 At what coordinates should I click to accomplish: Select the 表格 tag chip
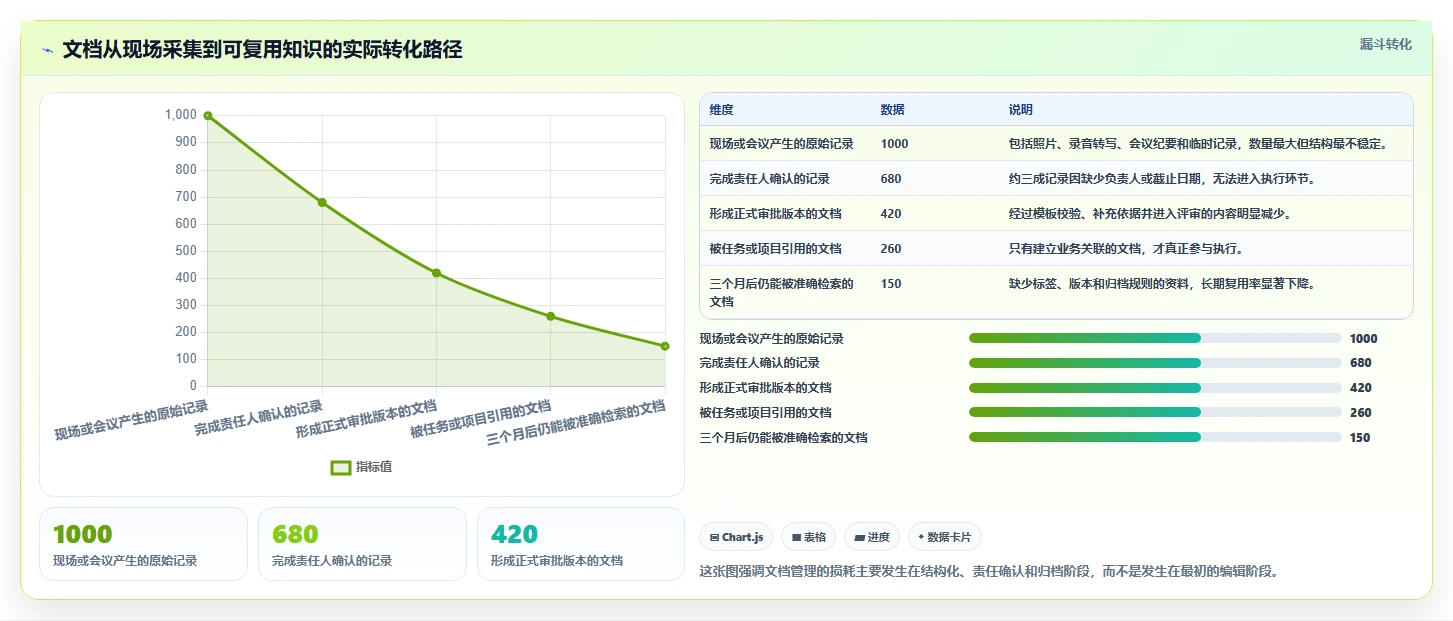[x=809, y=537]
